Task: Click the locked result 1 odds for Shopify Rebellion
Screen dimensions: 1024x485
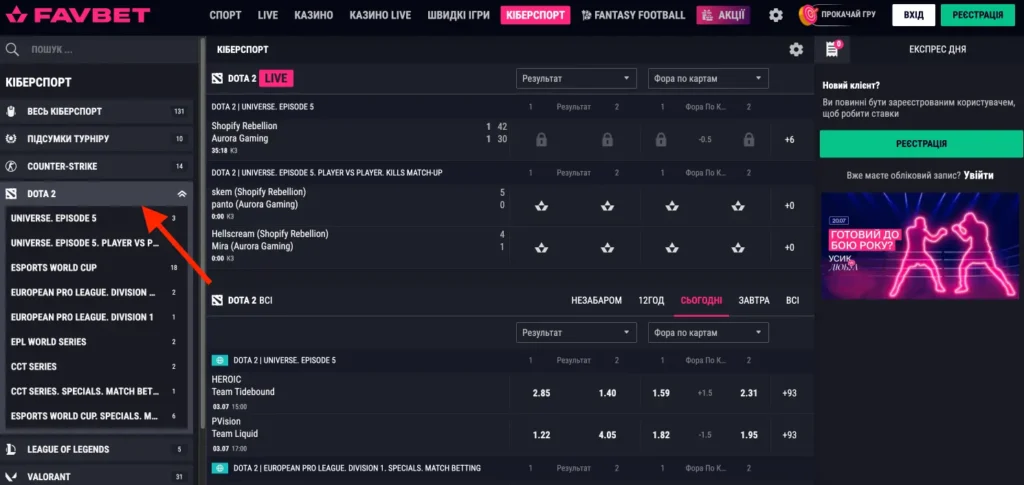Action: tap(541, 140)
